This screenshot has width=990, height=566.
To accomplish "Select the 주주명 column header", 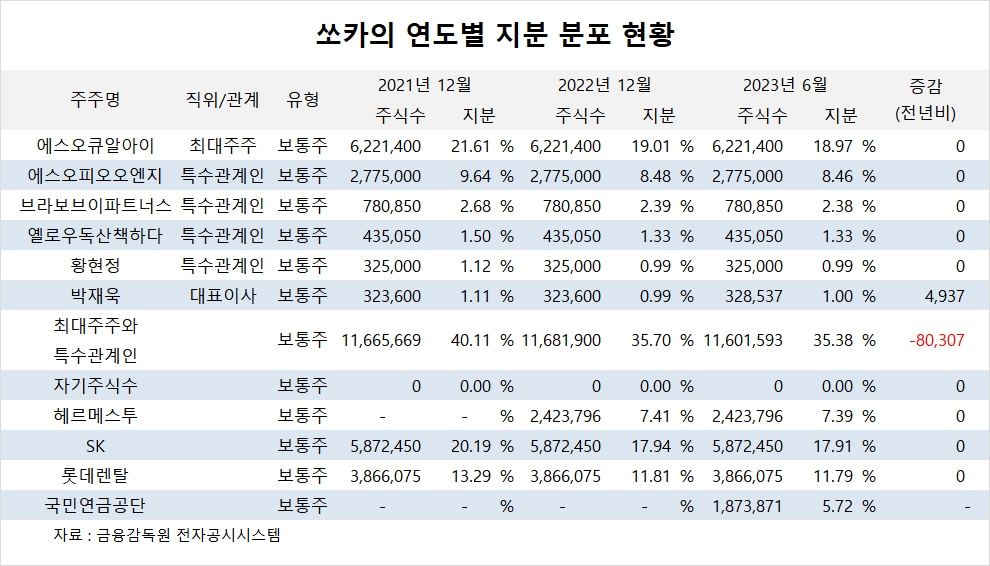I will [x=95, y=99].
